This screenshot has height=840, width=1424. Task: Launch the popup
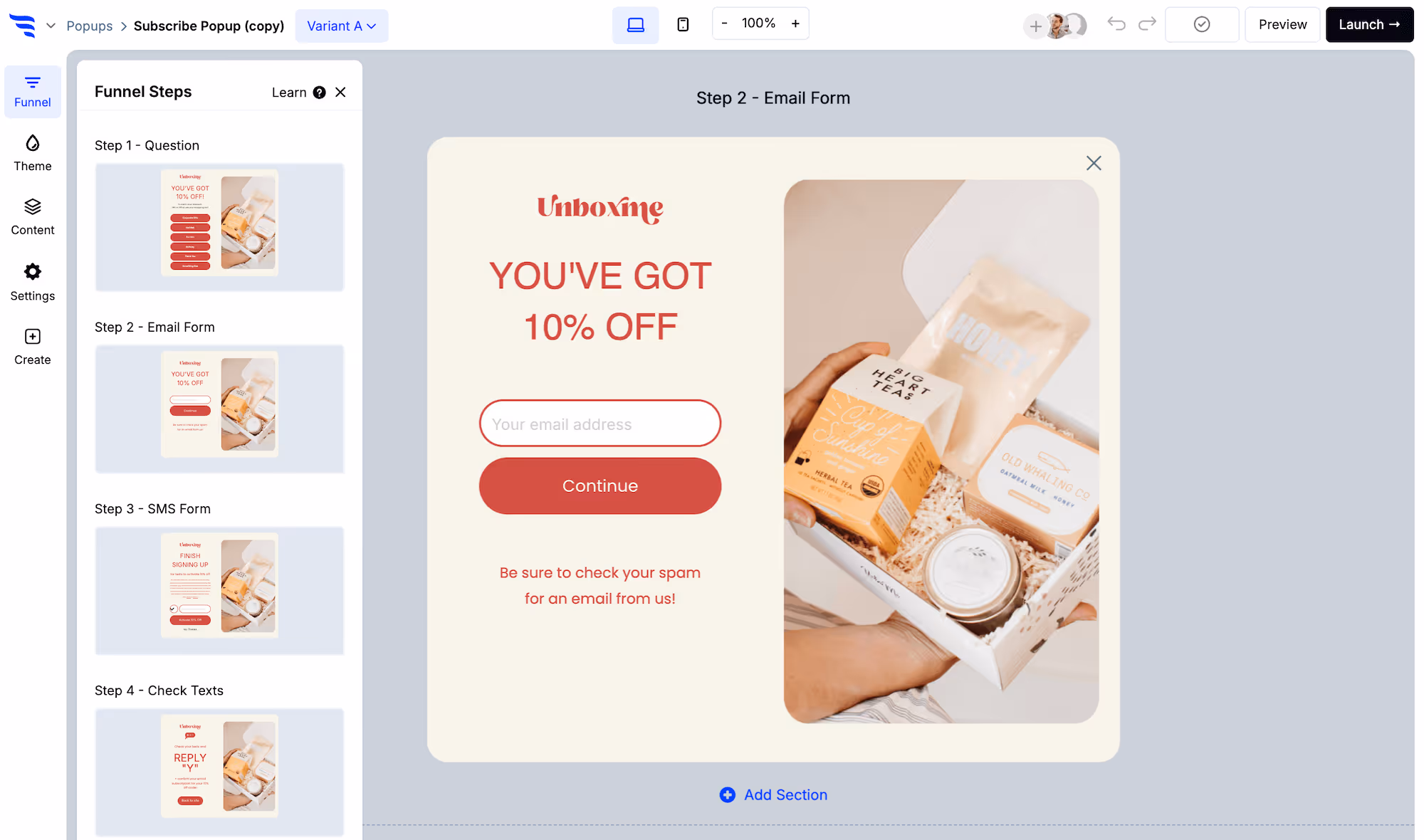point(1369,25)
